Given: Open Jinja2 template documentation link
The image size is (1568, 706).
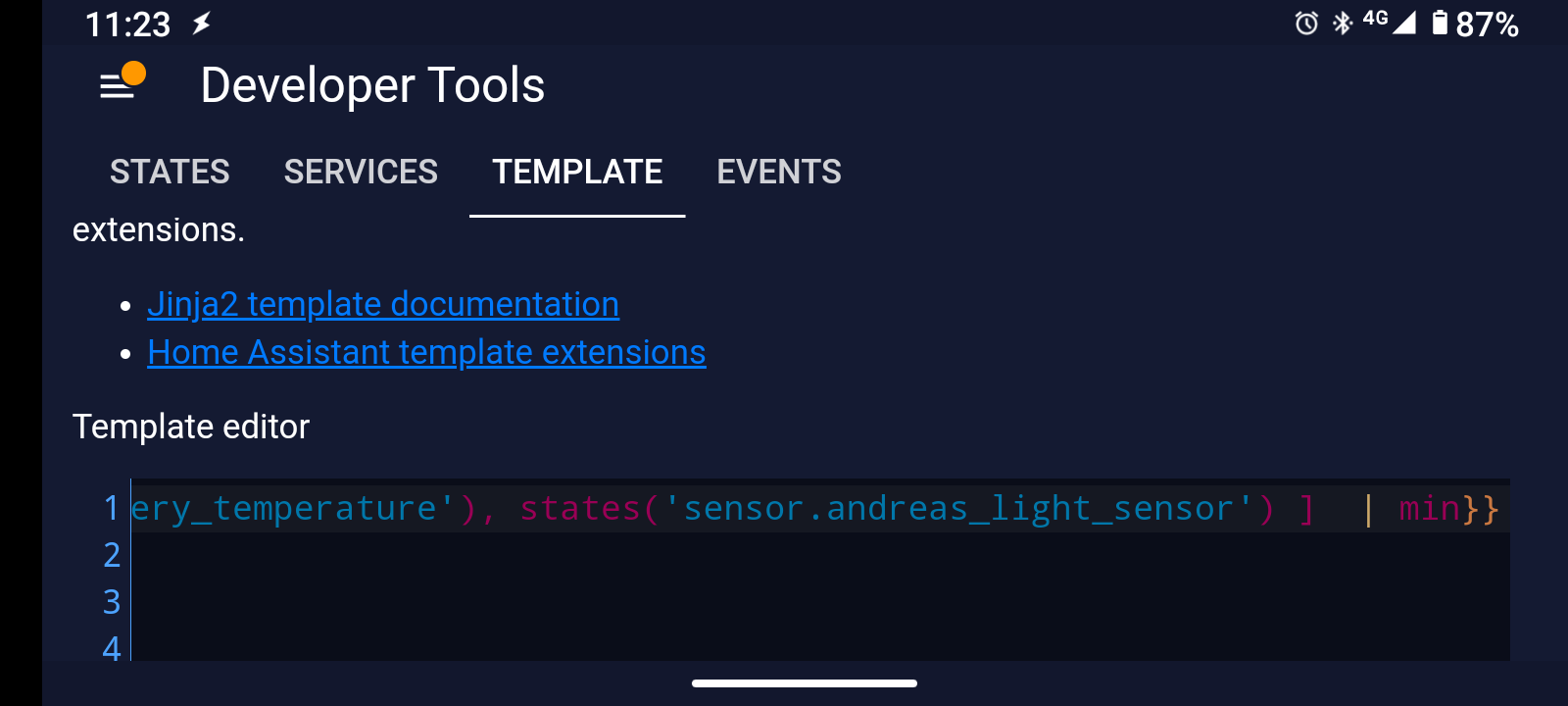Looking at the screenshot, I should point(383,304).
